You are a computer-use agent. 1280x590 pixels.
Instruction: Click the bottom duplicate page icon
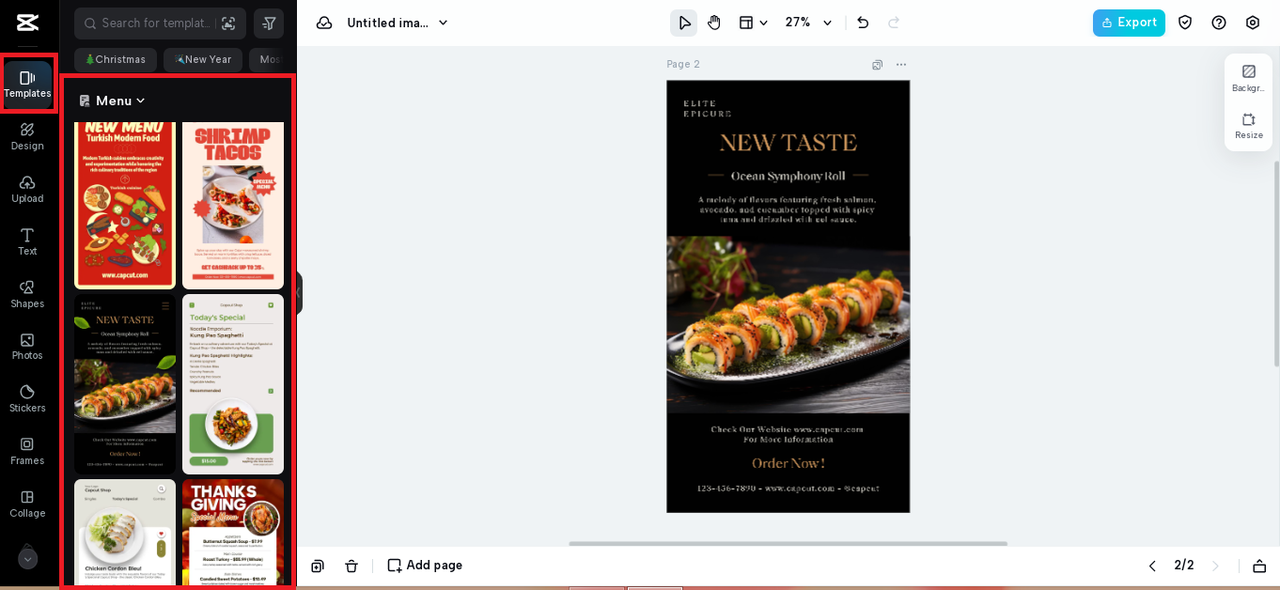coord(318,566)
